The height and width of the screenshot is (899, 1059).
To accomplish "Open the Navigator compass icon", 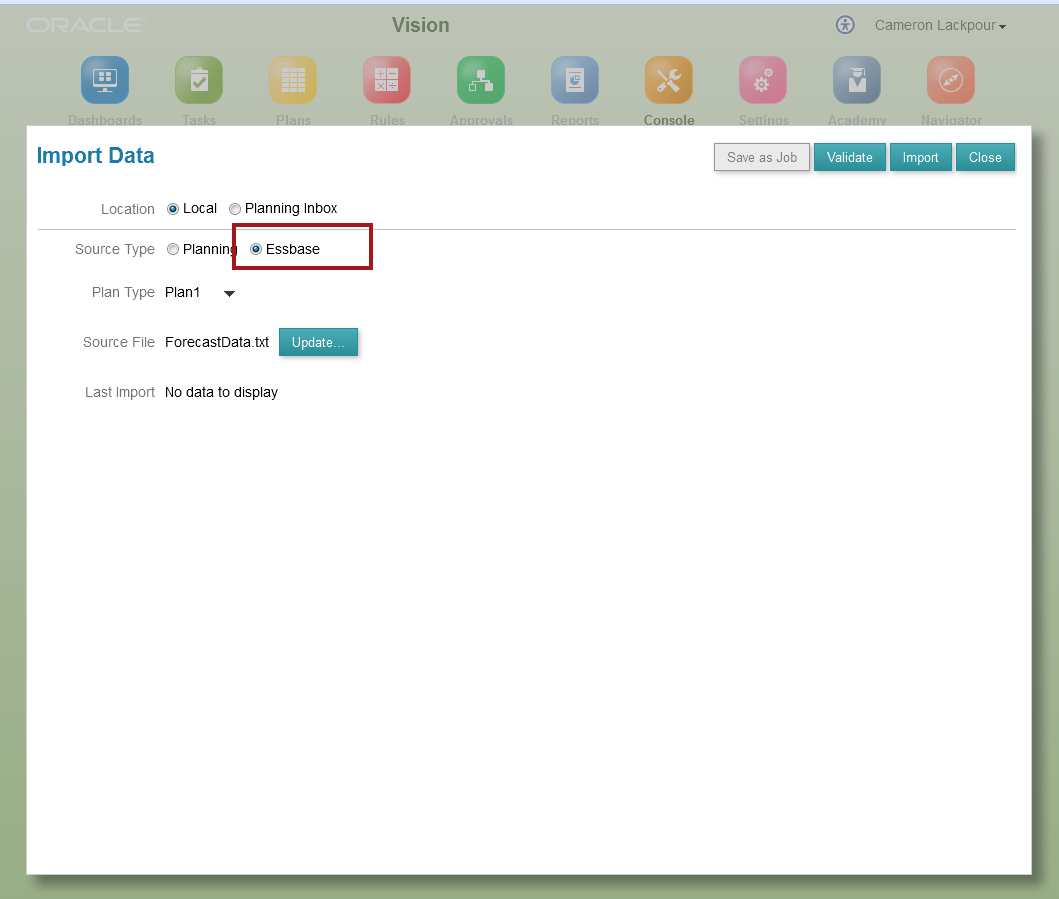I will [950, 80].
